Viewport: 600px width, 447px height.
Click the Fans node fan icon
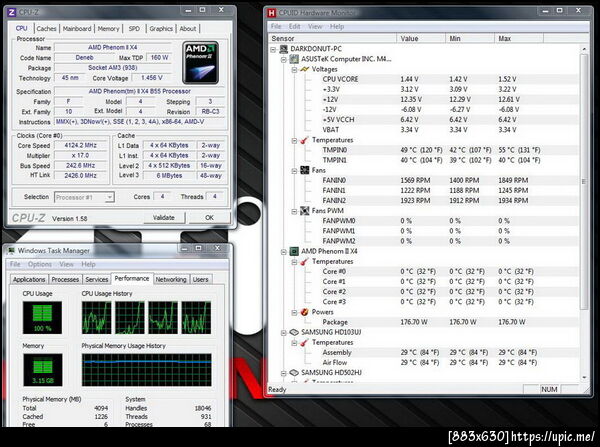pos(305,170)
